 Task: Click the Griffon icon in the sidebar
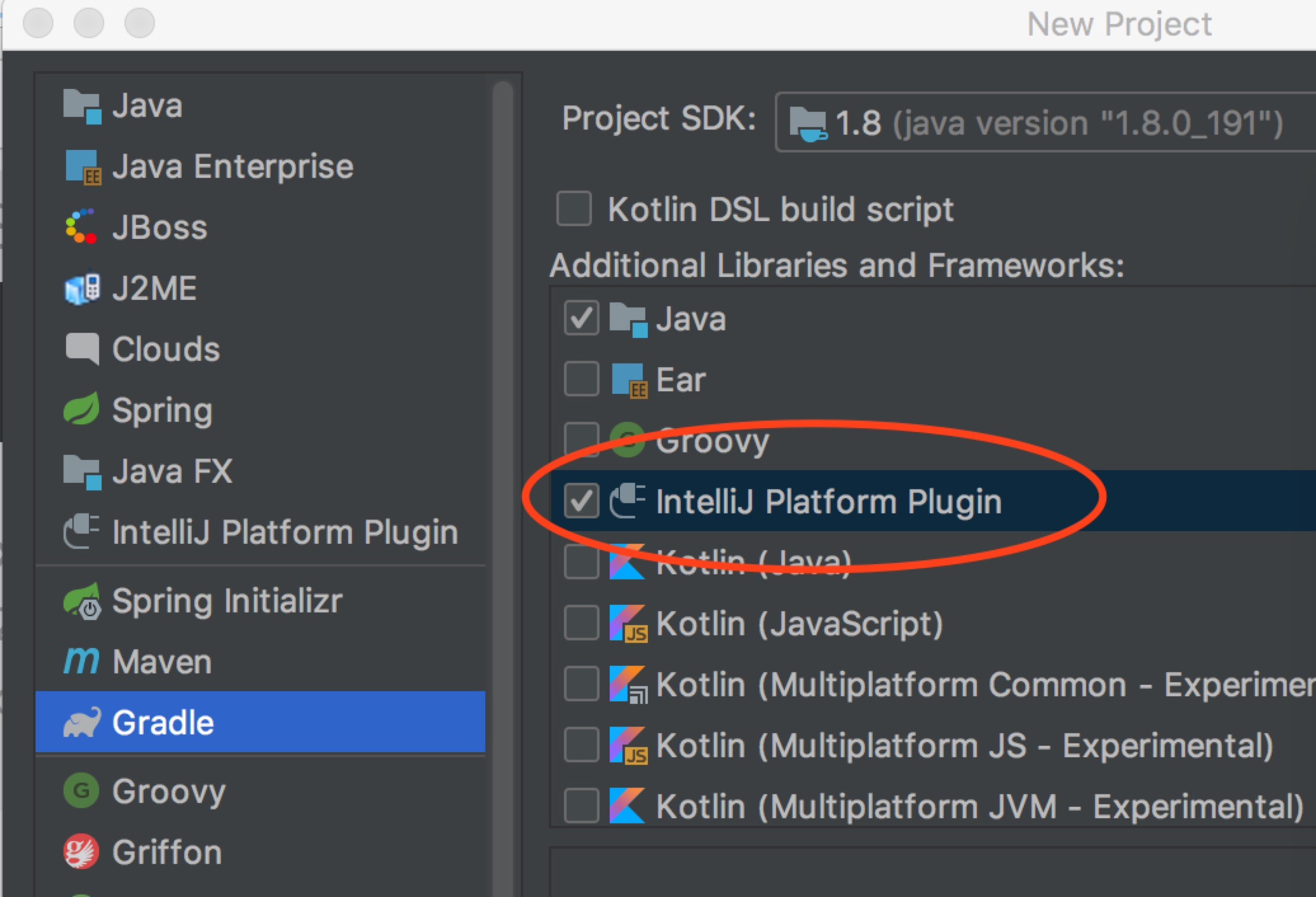click(81, 852)
